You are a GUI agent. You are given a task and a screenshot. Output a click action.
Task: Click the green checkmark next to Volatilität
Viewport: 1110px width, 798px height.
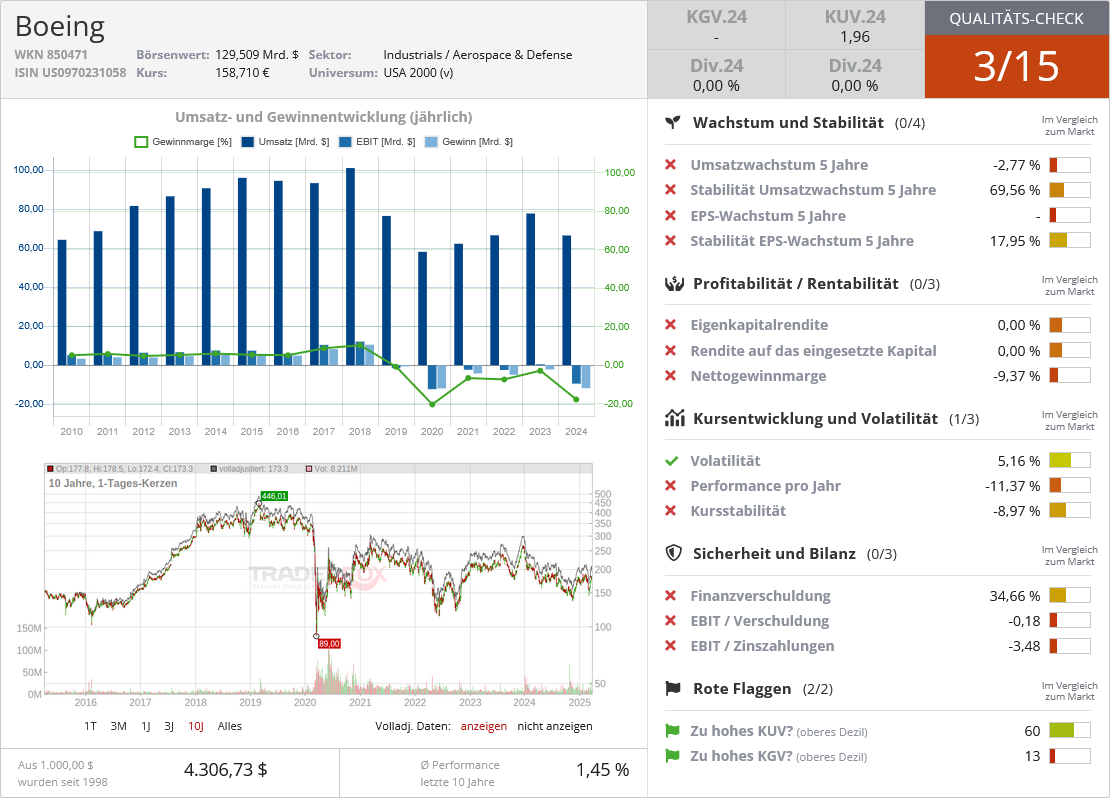(x=671, y=461)
